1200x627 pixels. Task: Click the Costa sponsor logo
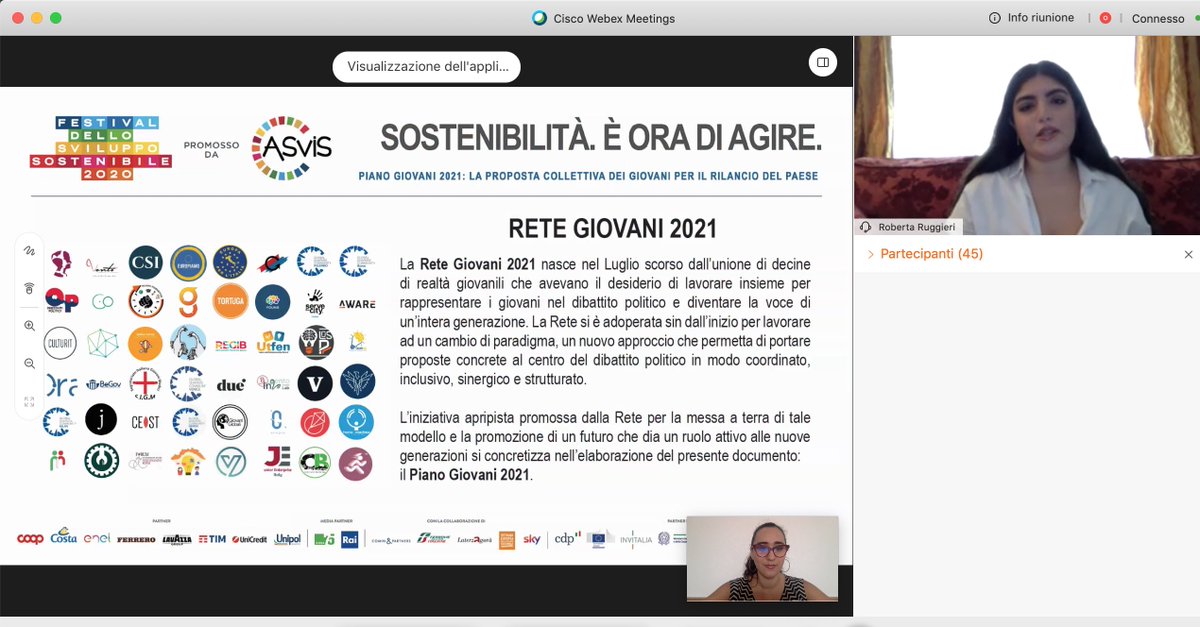tap(64, 537)
